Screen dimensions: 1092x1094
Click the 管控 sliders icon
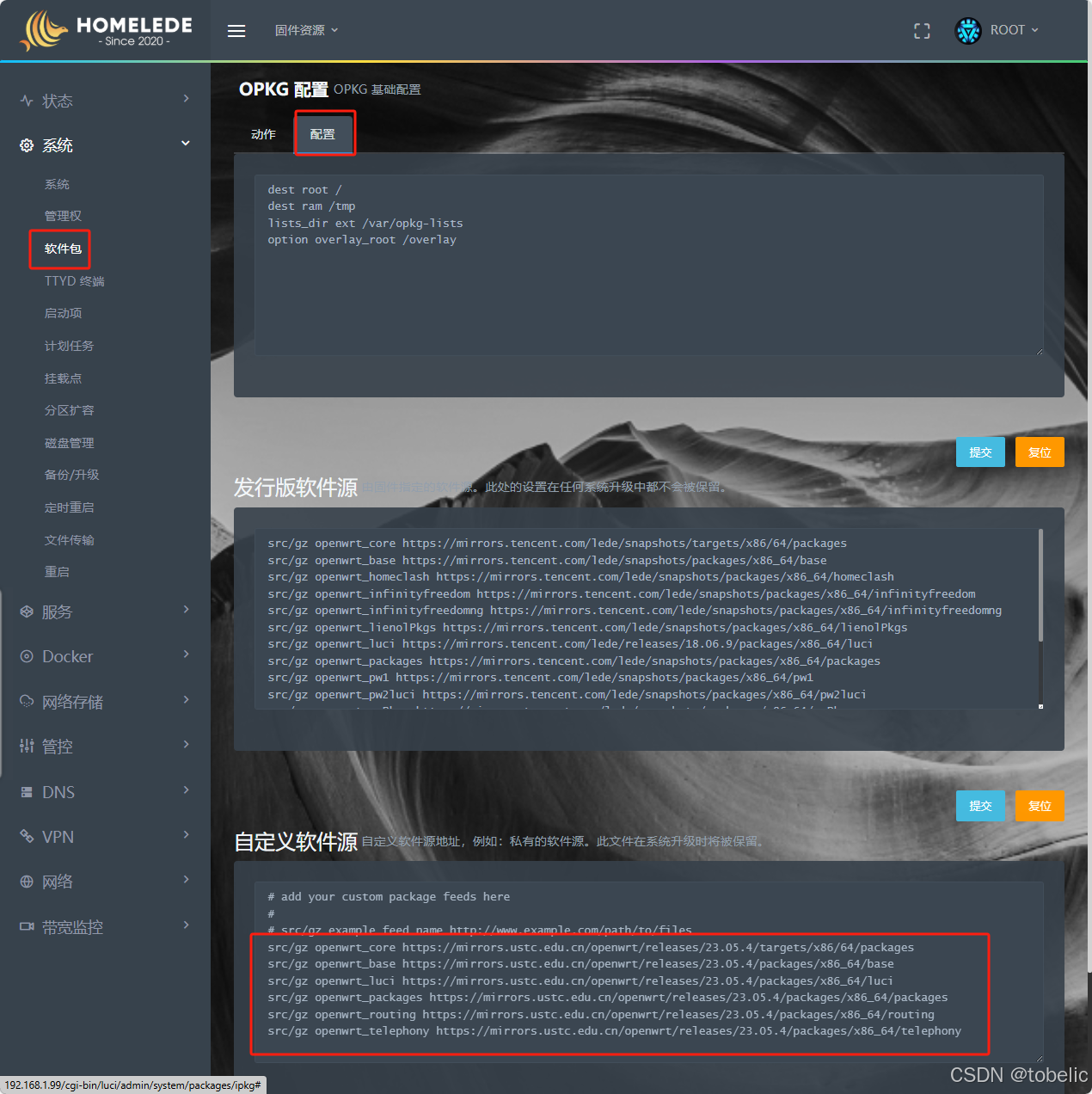[27, 747]
